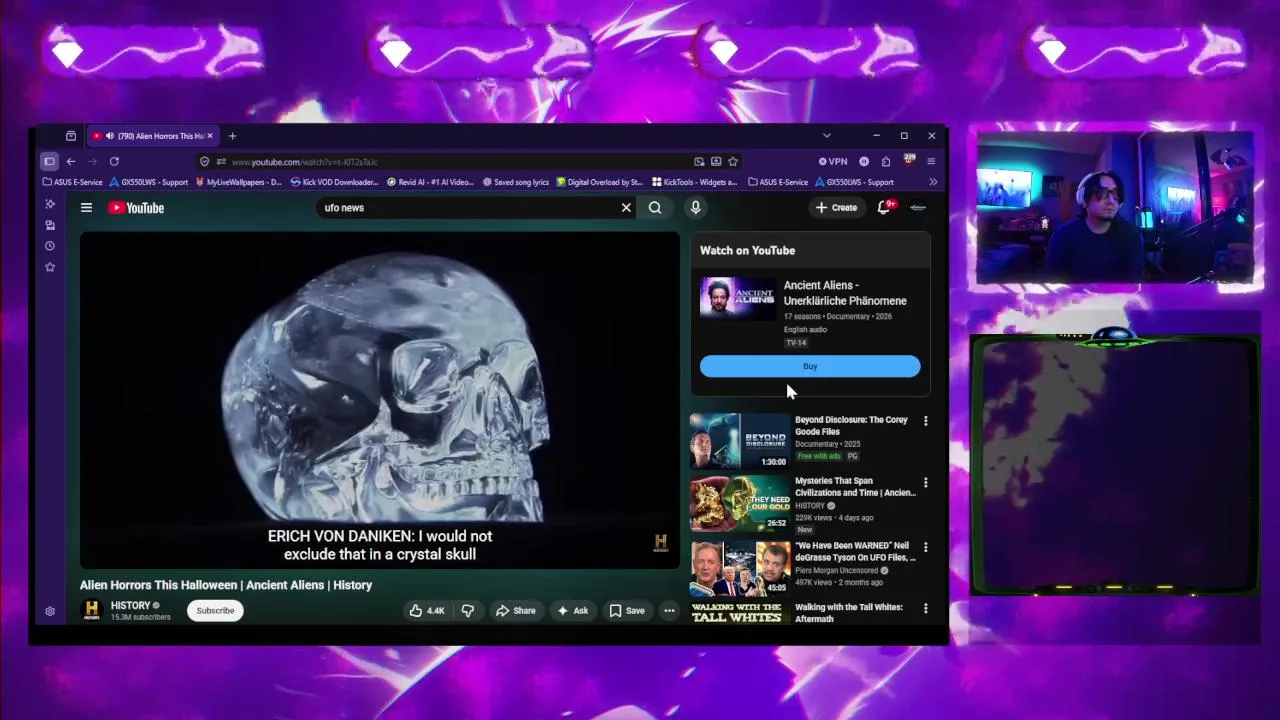Open the Saved song lyrics bookmark
The width and height of the screenshot is (1280, 720).
pyautogui.click(x=515, y=182)
